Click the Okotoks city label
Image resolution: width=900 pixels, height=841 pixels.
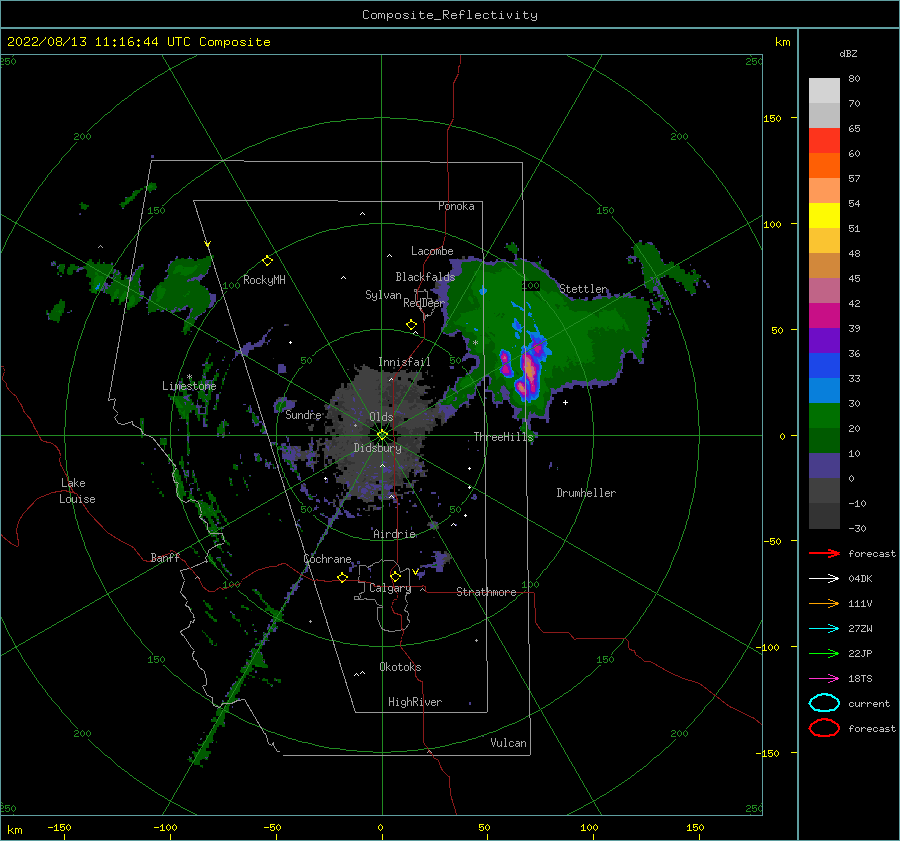tap(400, 667)
